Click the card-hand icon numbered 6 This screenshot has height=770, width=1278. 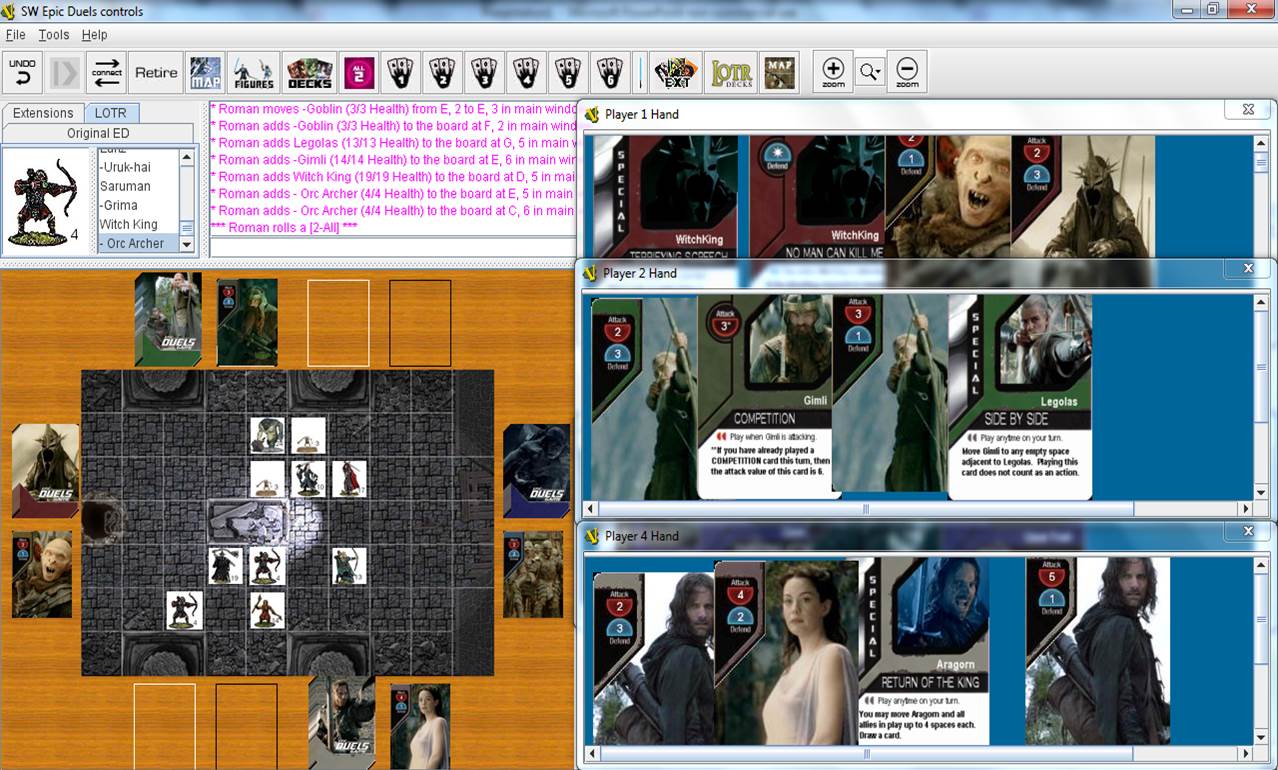click(609, 73)
